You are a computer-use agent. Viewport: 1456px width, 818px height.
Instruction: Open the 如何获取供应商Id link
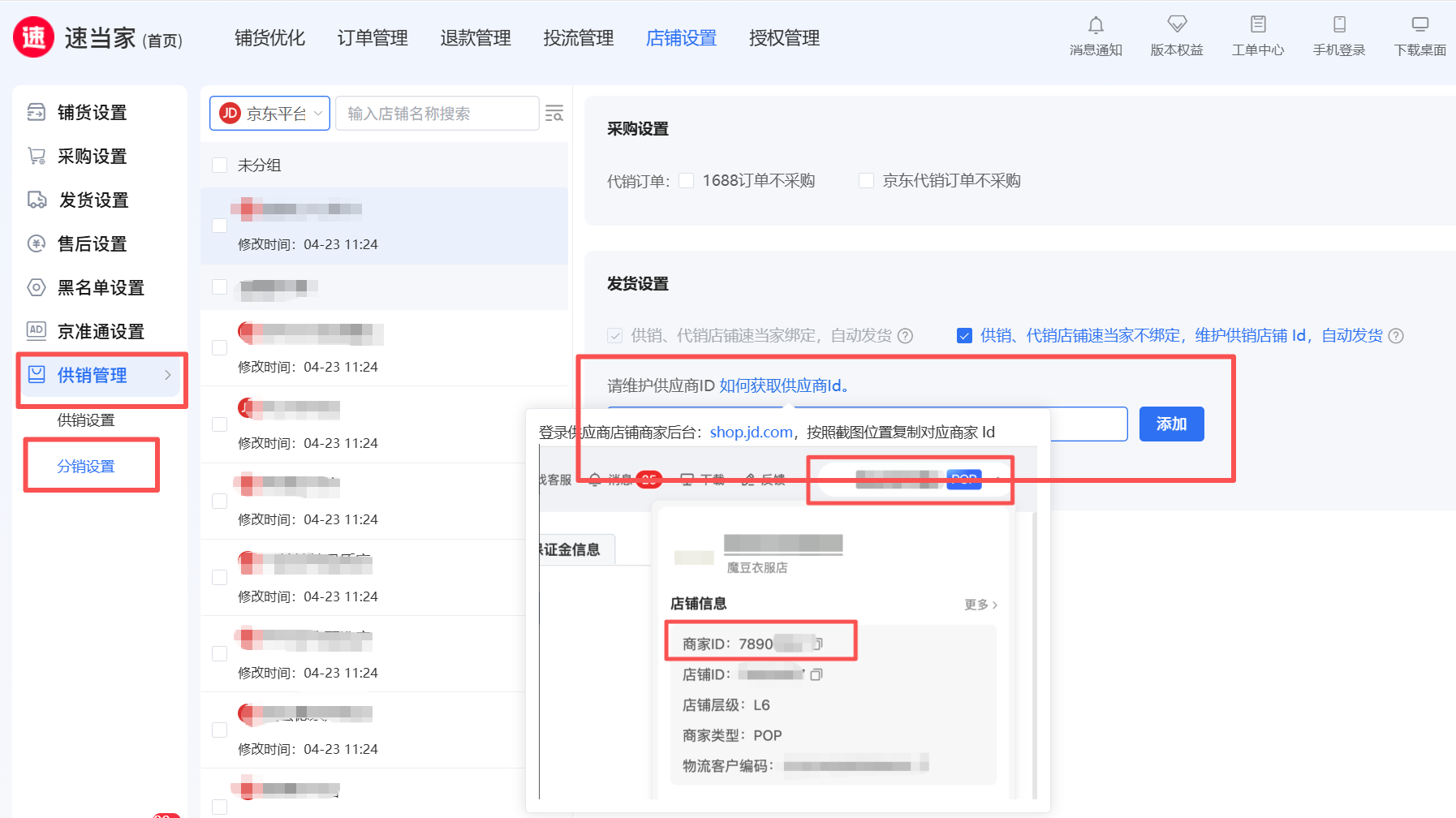784,386
